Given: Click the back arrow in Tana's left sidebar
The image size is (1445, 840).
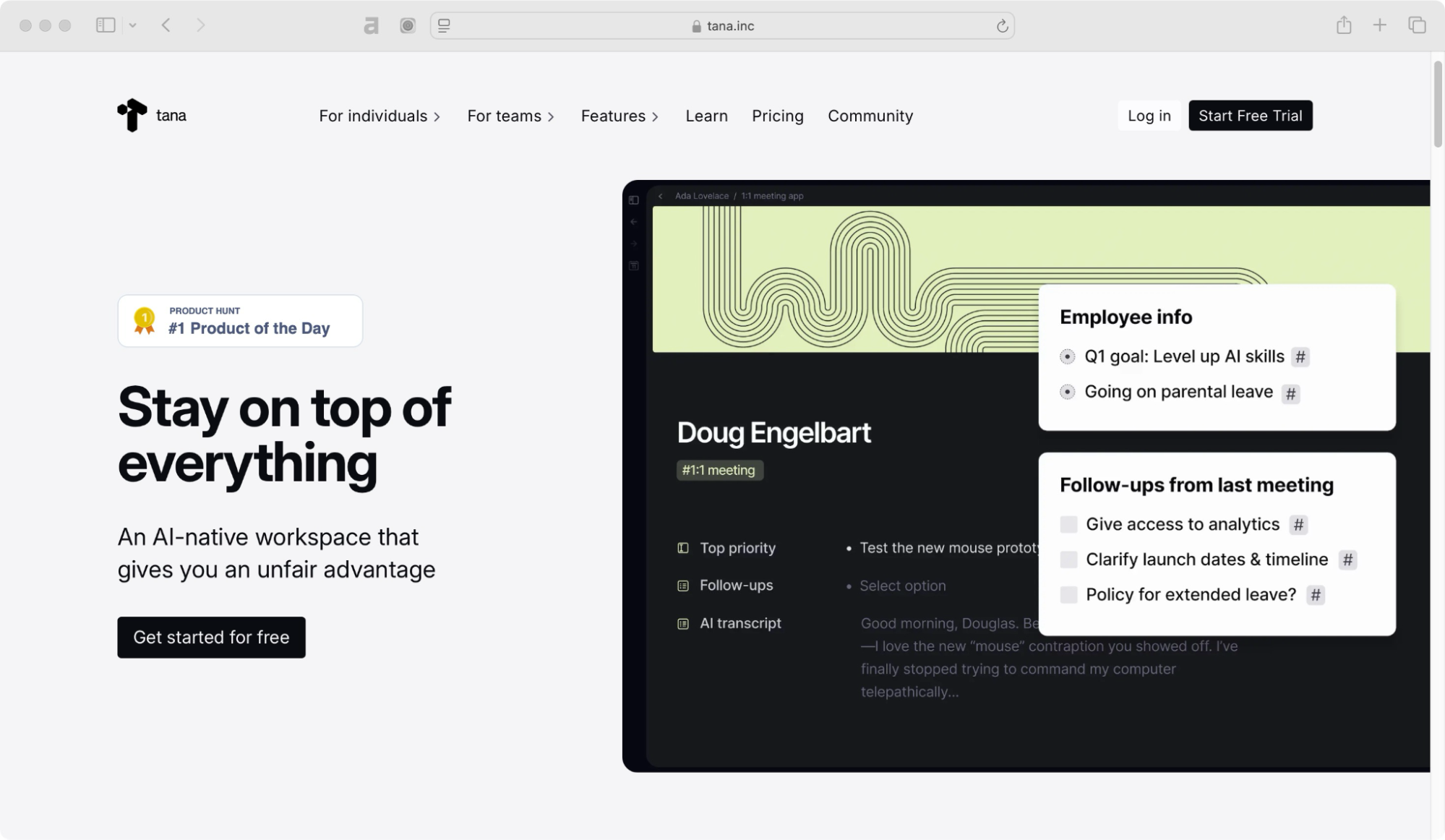Looking at the screenshot, I should pos(634,221).
